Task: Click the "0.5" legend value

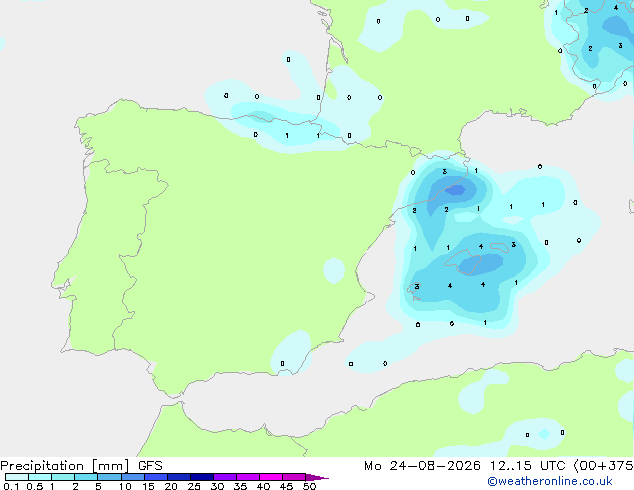Action: [35, 486]
